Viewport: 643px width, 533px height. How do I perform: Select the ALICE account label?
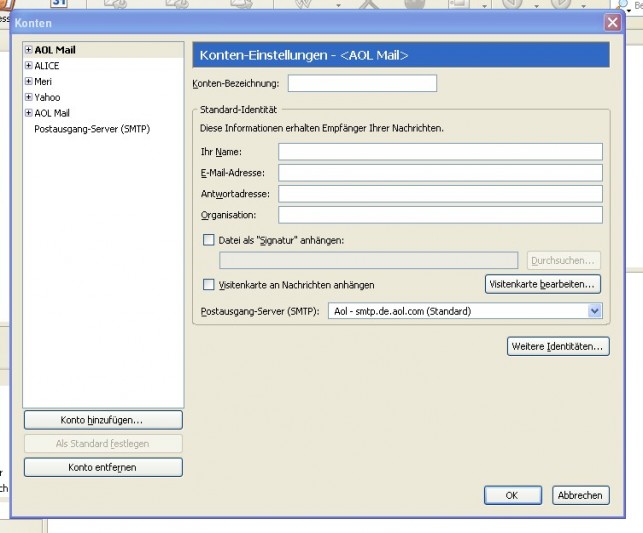[x=47, y=66]
